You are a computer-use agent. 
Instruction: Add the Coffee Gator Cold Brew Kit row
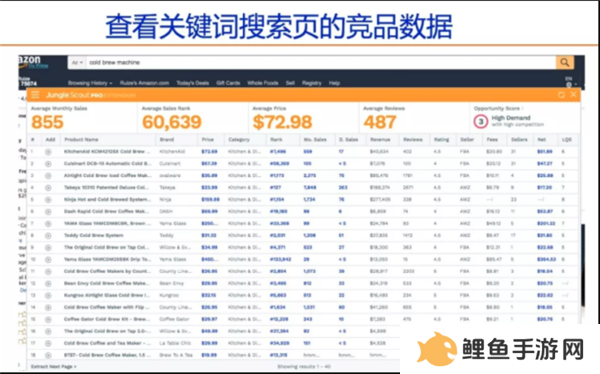tap(48, 319)
